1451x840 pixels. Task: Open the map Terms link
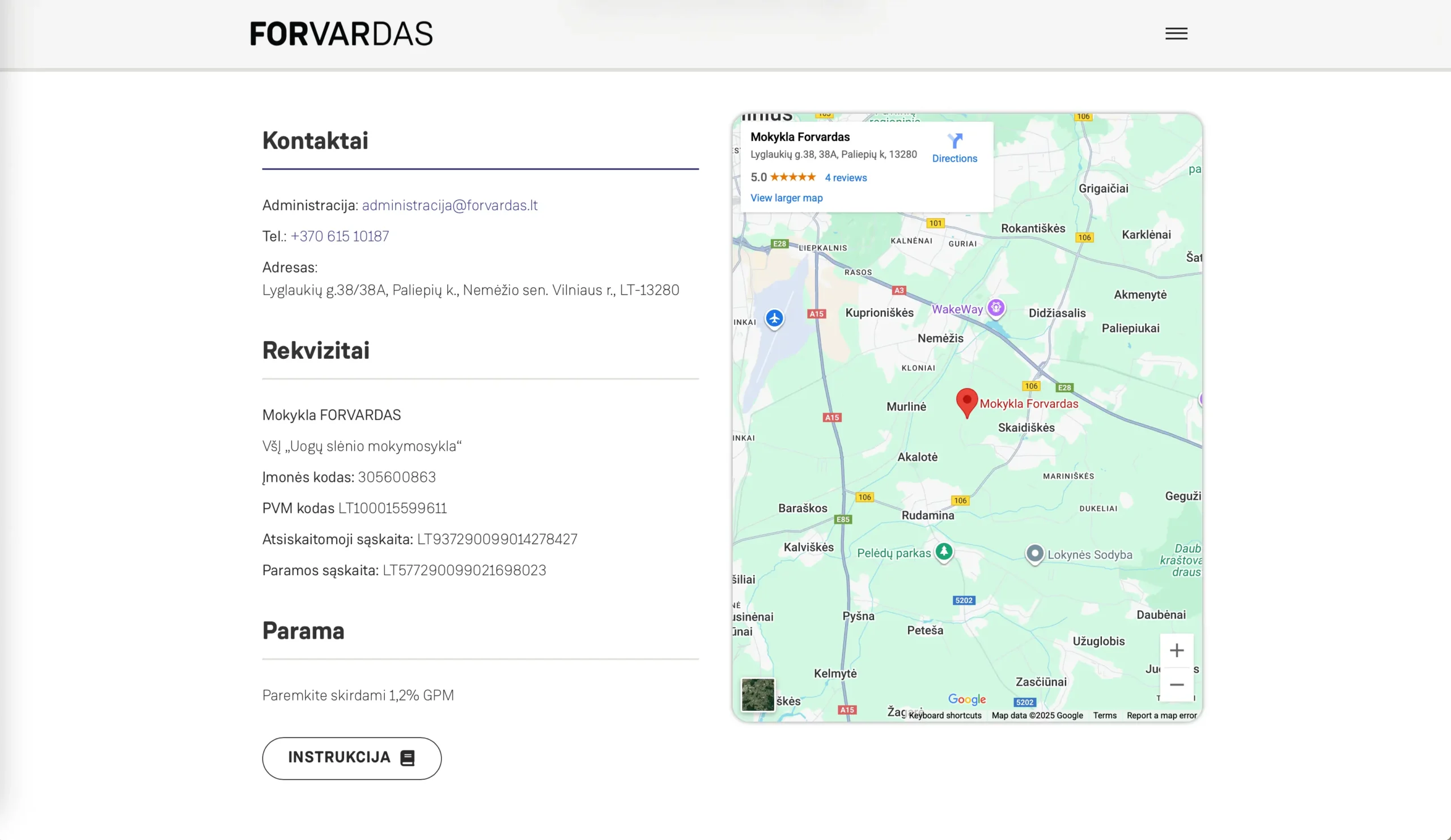(x=1104, y=715)
